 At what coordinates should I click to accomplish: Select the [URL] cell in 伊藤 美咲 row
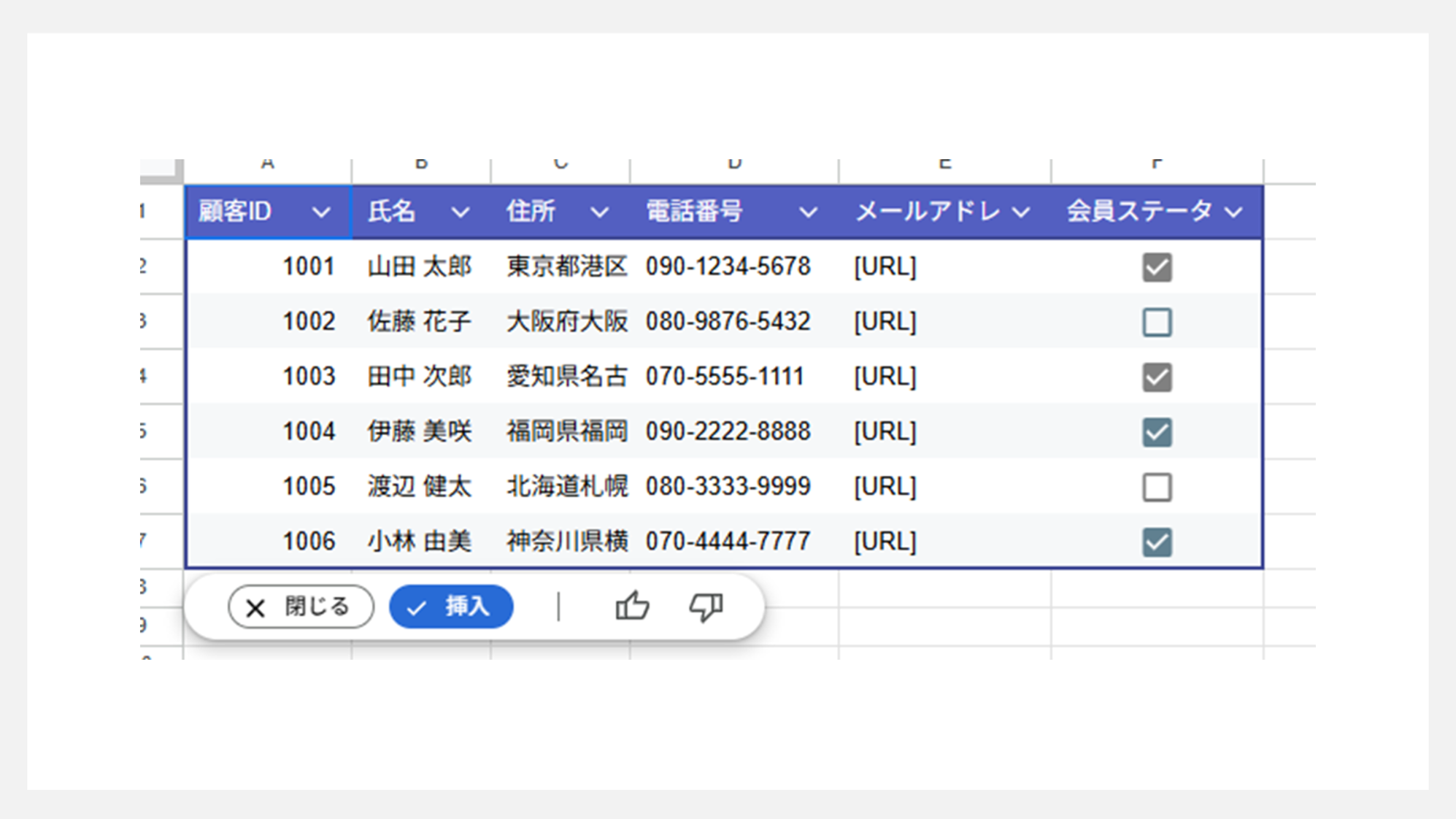[945, 431]
